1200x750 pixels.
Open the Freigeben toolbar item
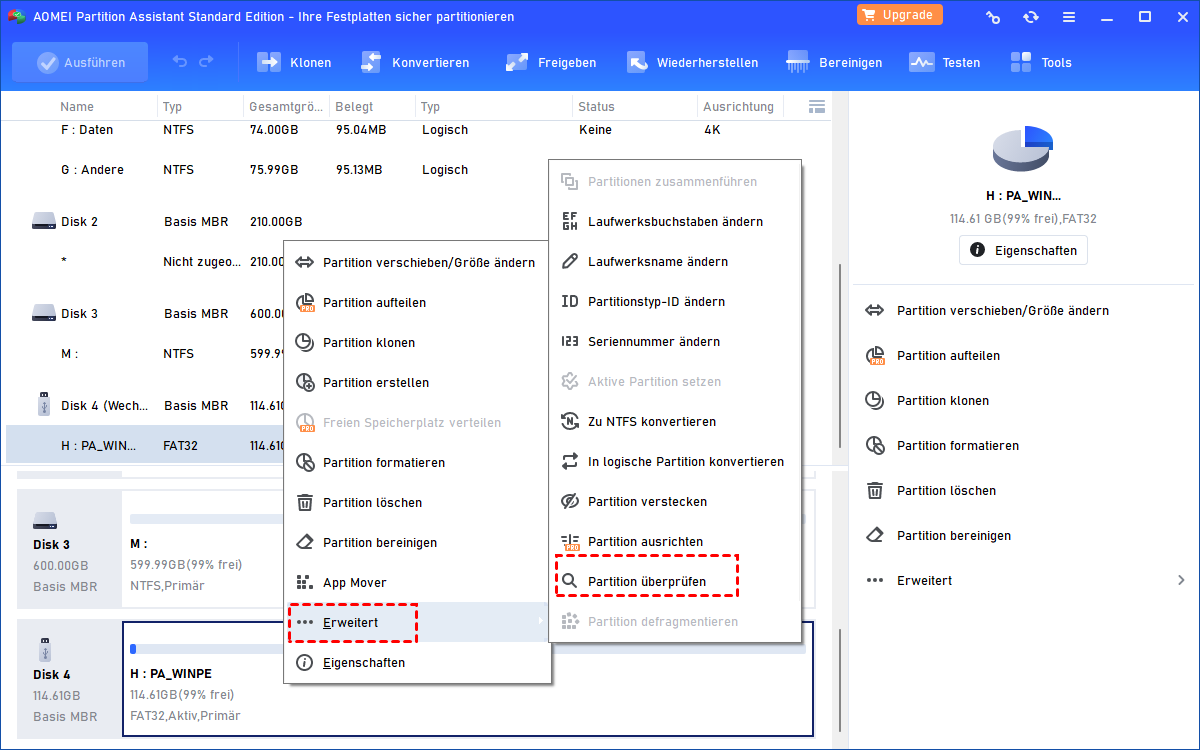(x=550, y=62)
